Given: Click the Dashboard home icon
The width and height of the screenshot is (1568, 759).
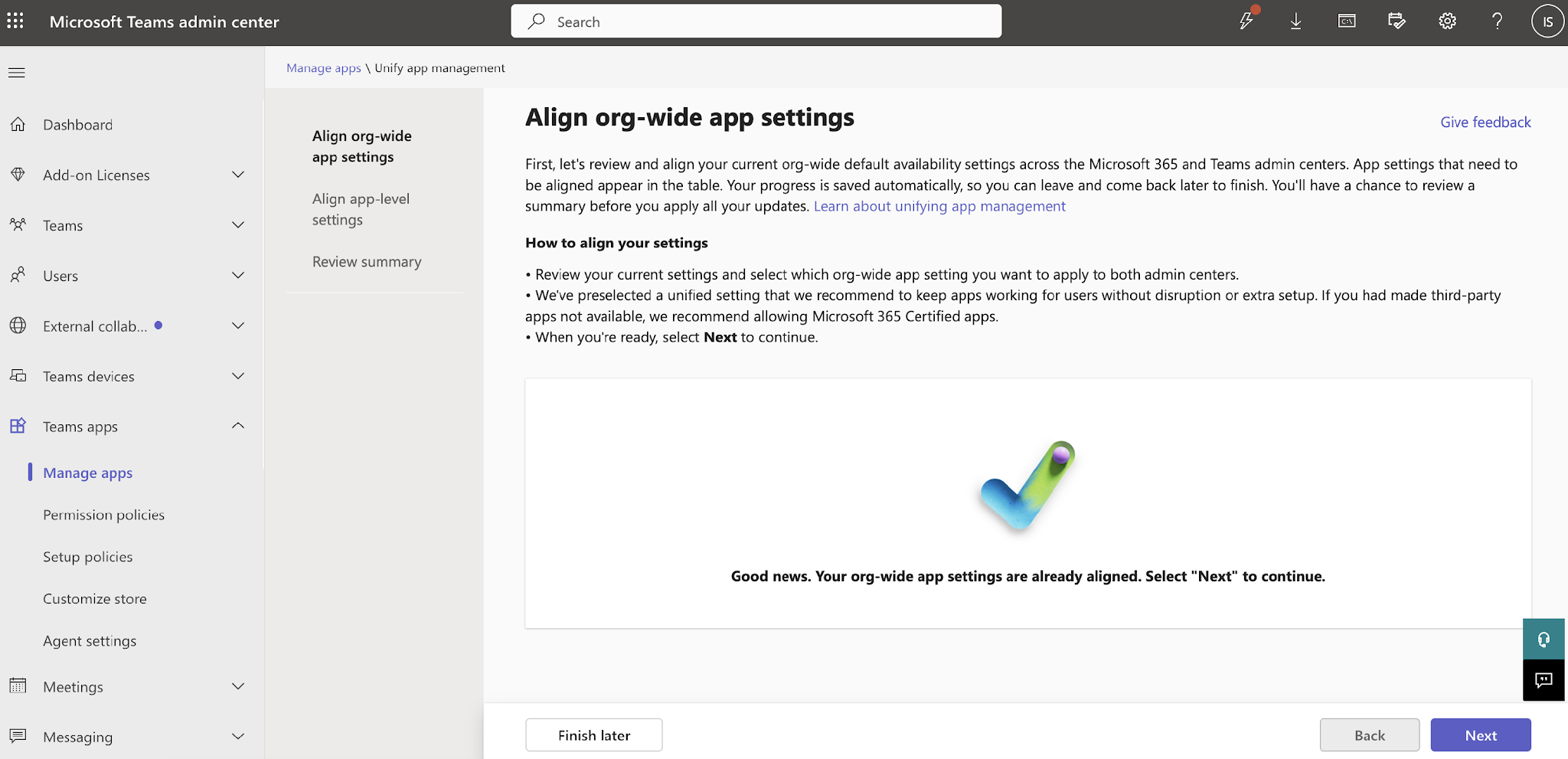Looking at the screenshot, I should [18, 124].
